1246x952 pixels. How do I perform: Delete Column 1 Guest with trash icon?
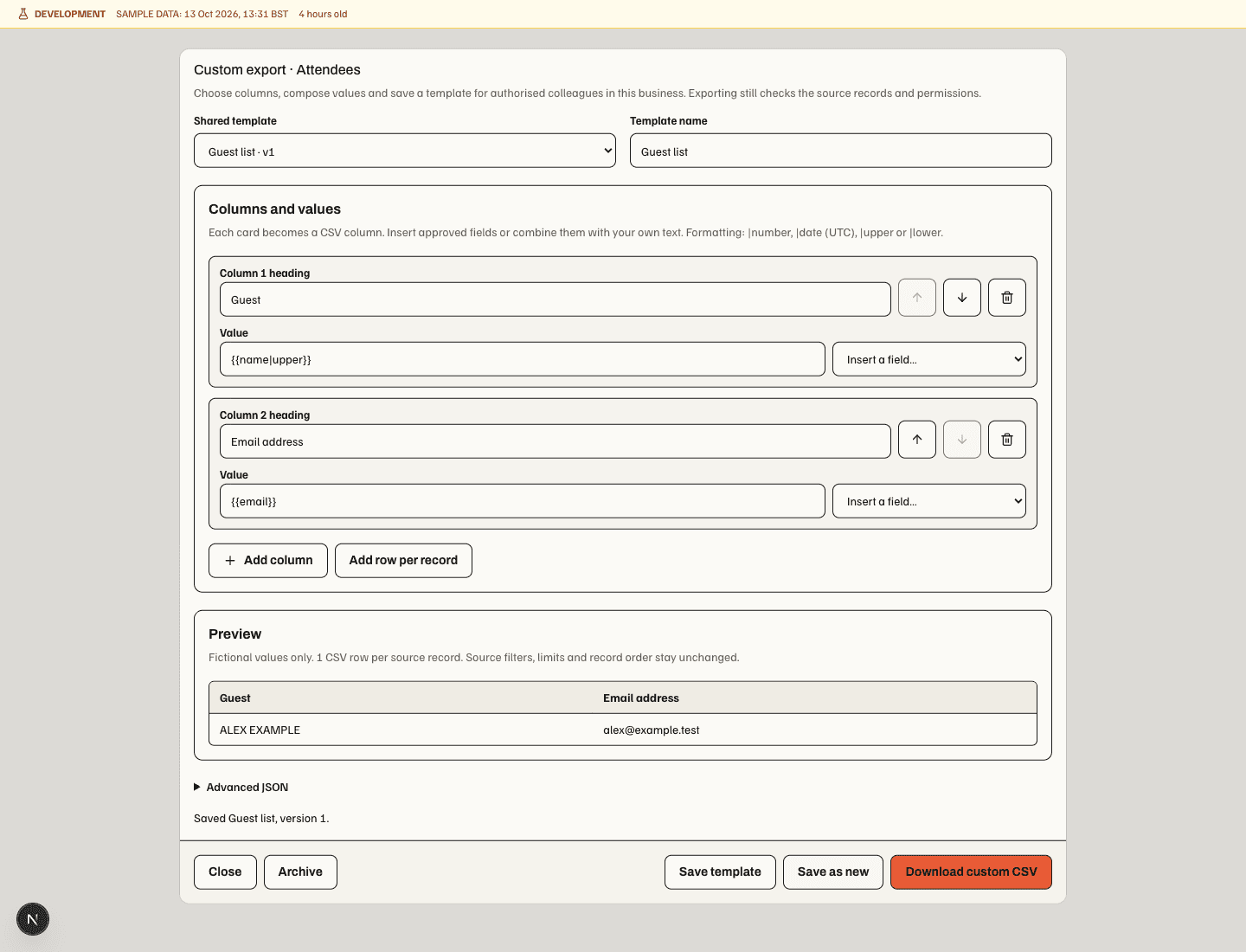click(x=1007, y=298)
